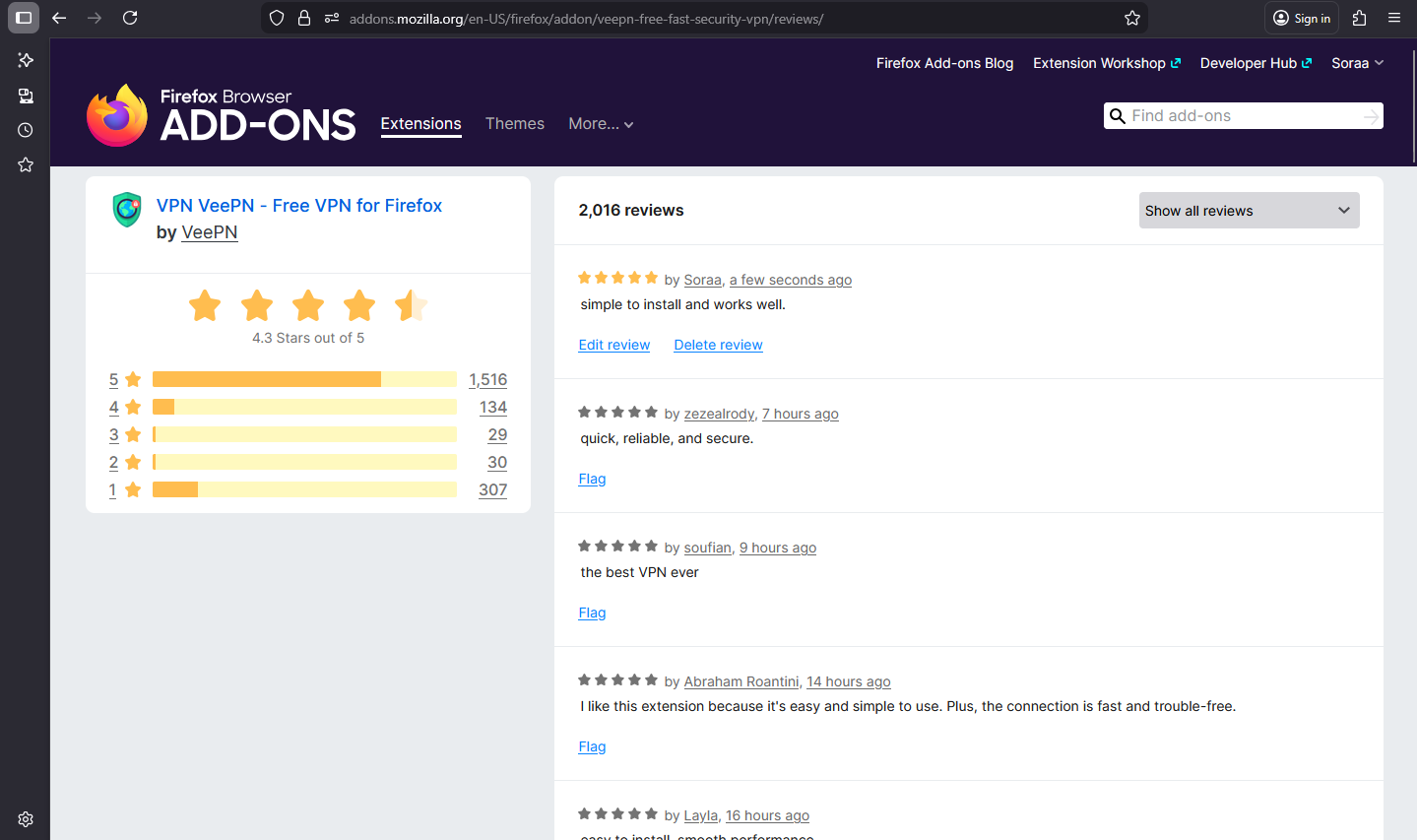The image size is (1417, 840).
Task: Open the extensions puzzle icon
Action: (x=1359, y=18)
